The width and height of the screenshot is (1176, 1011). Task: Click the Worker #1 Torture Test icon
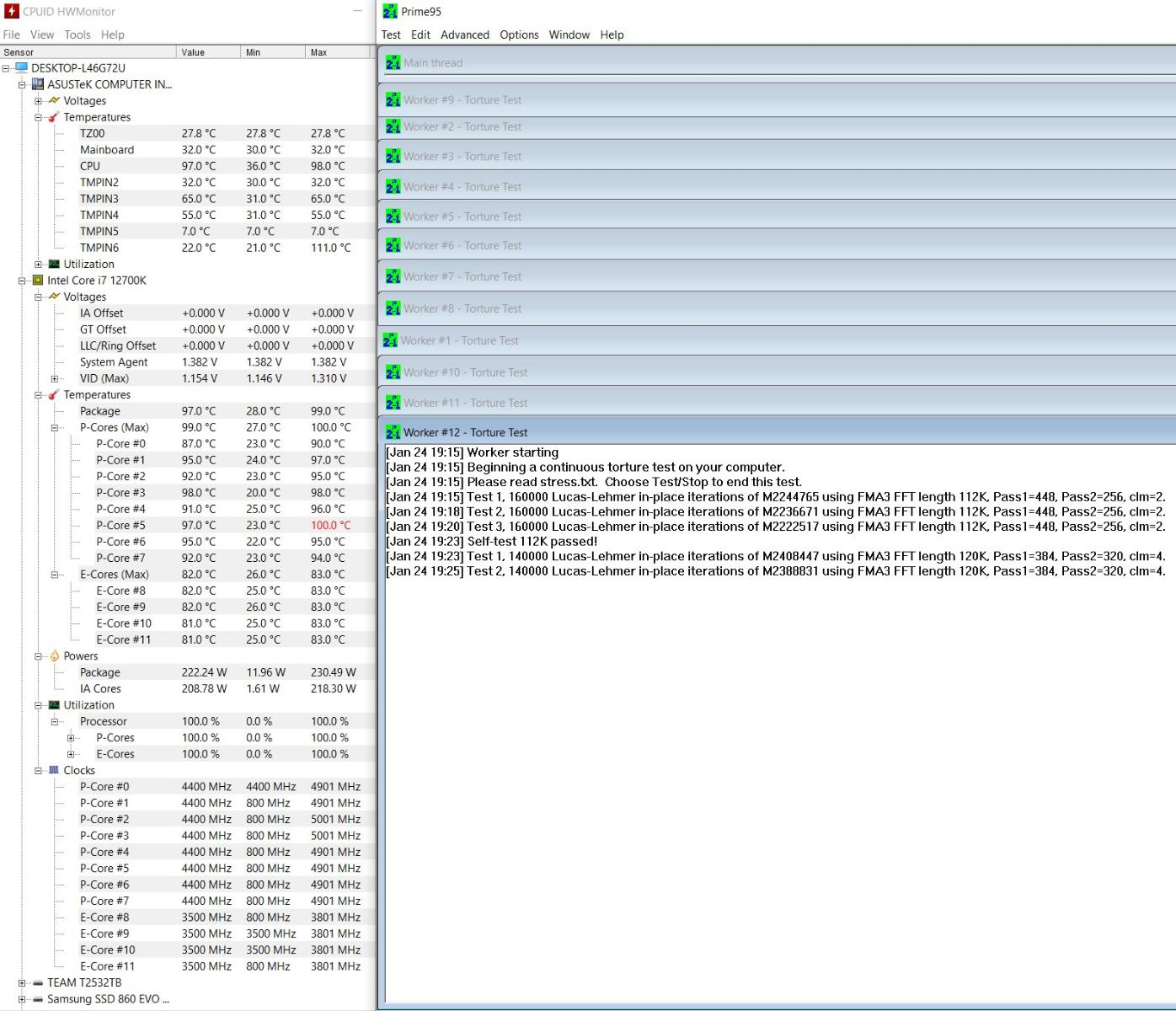390,340
